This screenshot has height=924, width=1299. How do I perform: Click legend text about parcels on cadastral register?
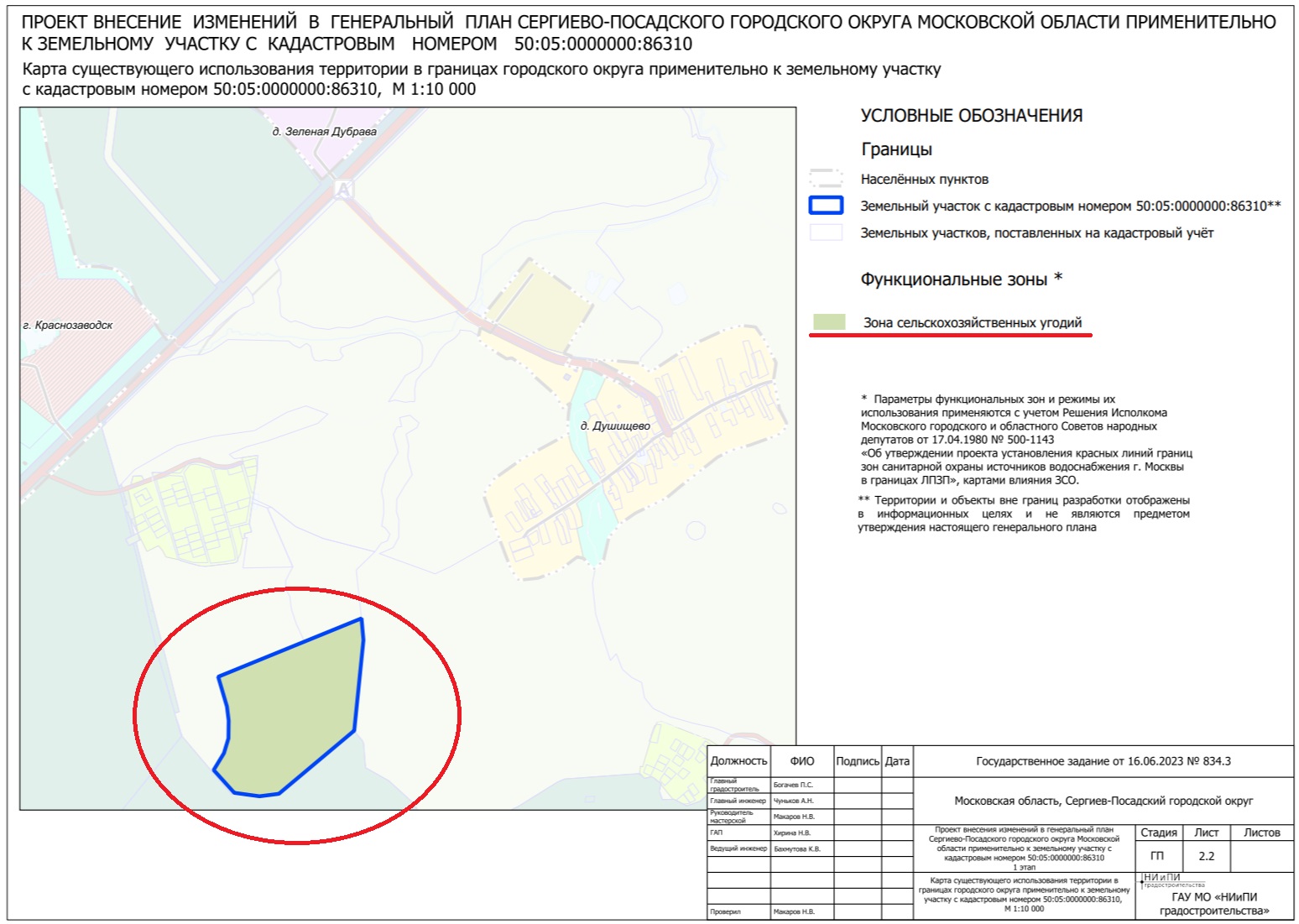1037,232
